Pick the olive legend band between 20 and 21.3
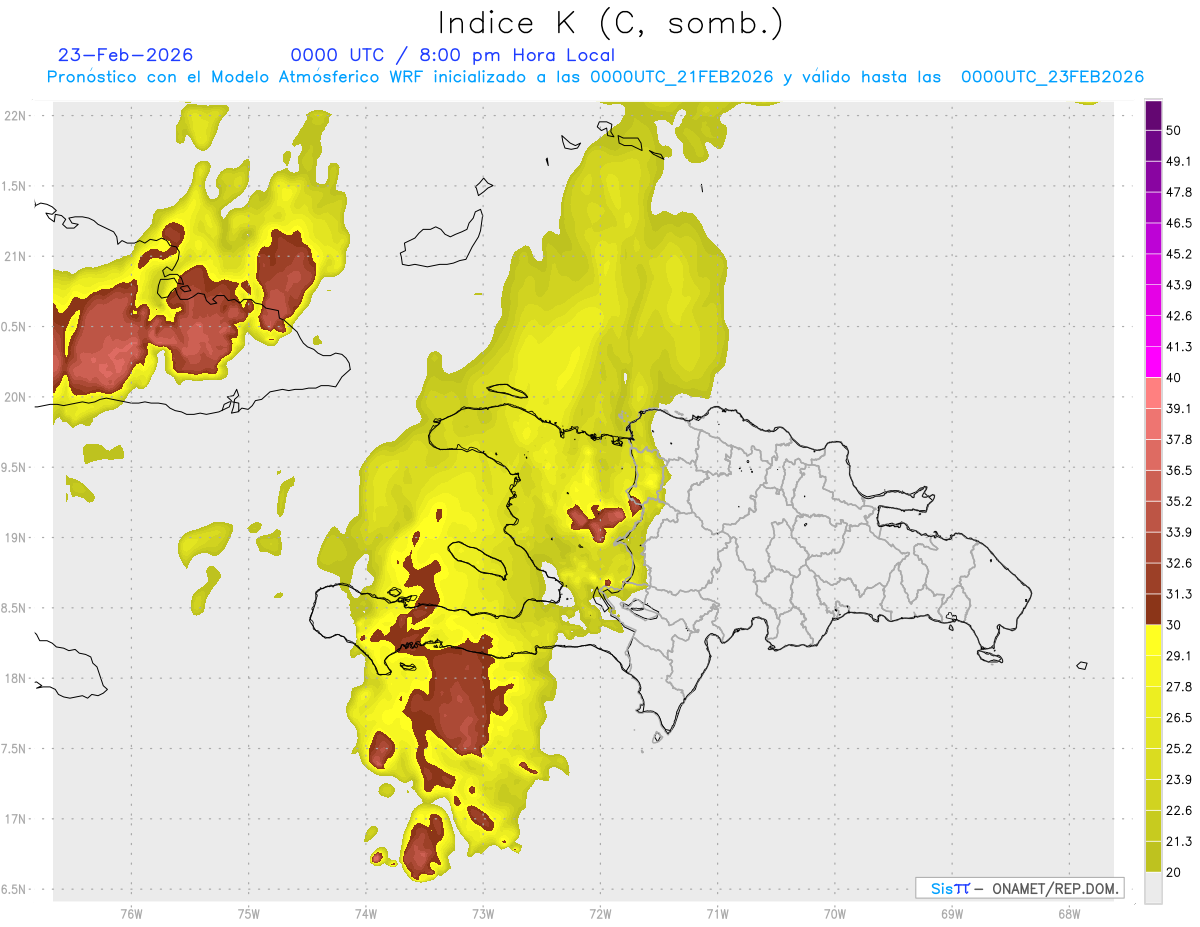This screenshot has width=1200, height=927. click(x=1153, y=857)
